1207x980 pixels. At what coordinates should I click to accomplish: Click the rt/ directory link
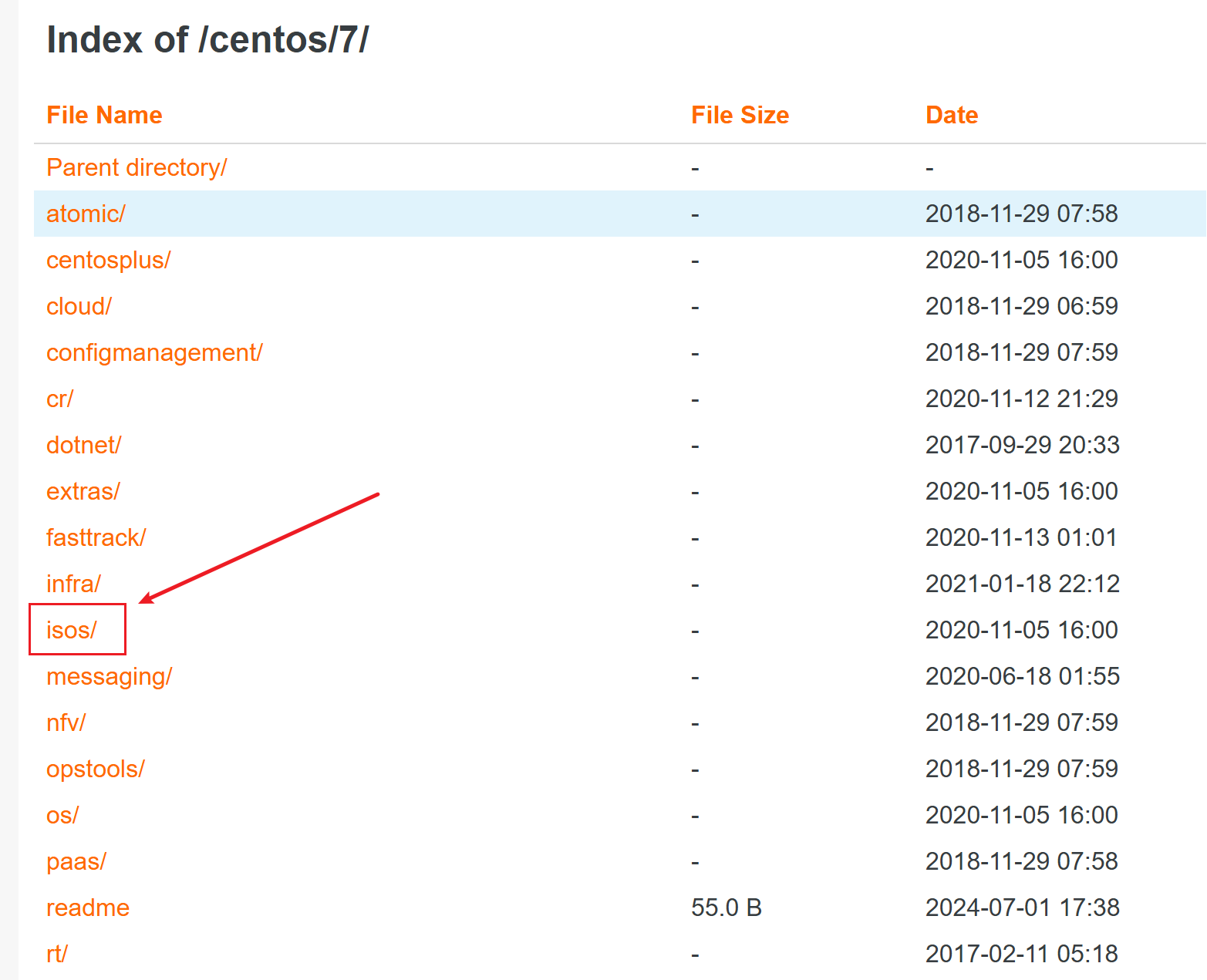point(57,954)
